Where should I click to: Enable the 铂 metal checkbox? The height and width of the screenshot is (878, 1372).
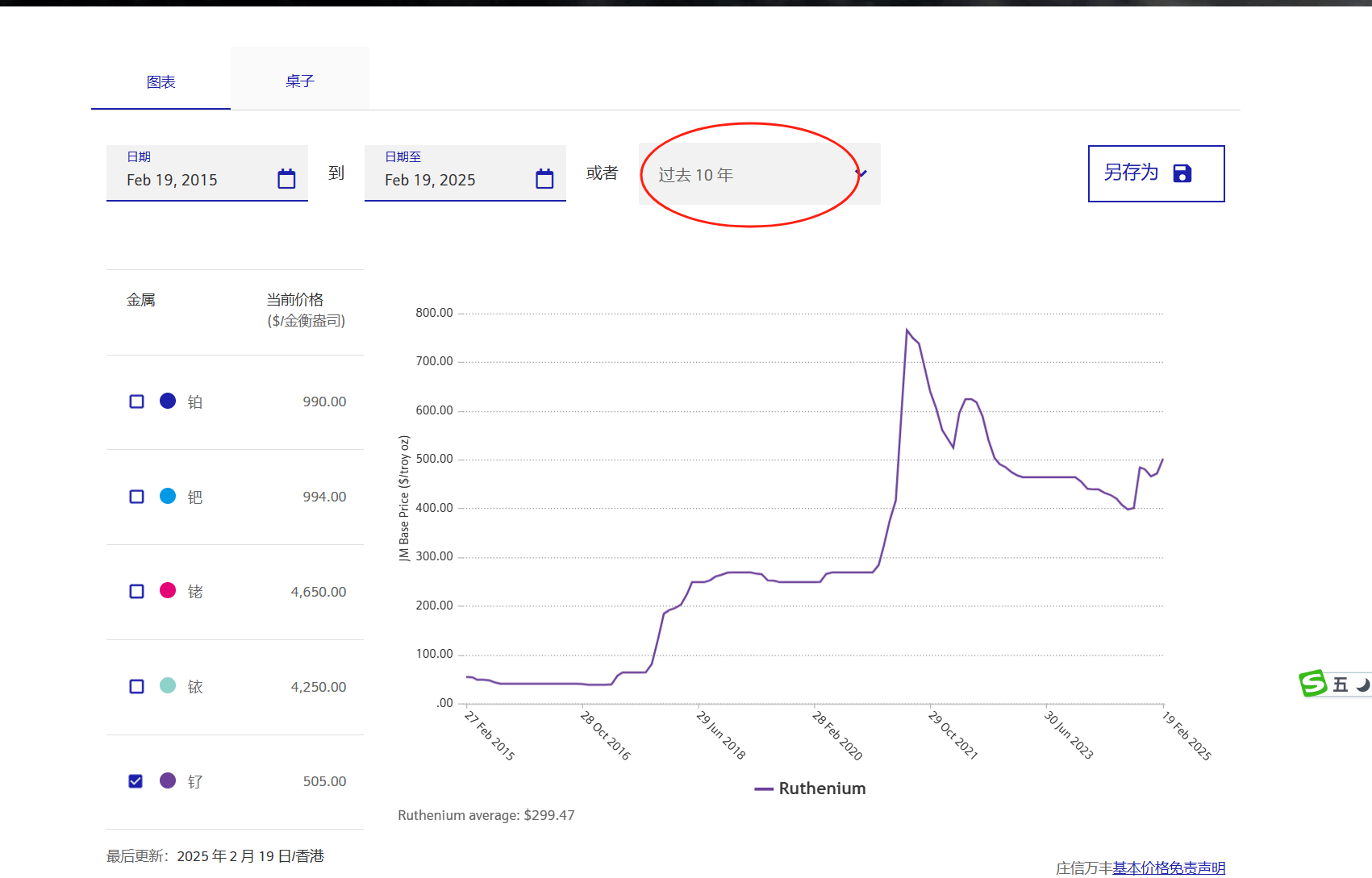coord(136,401)
